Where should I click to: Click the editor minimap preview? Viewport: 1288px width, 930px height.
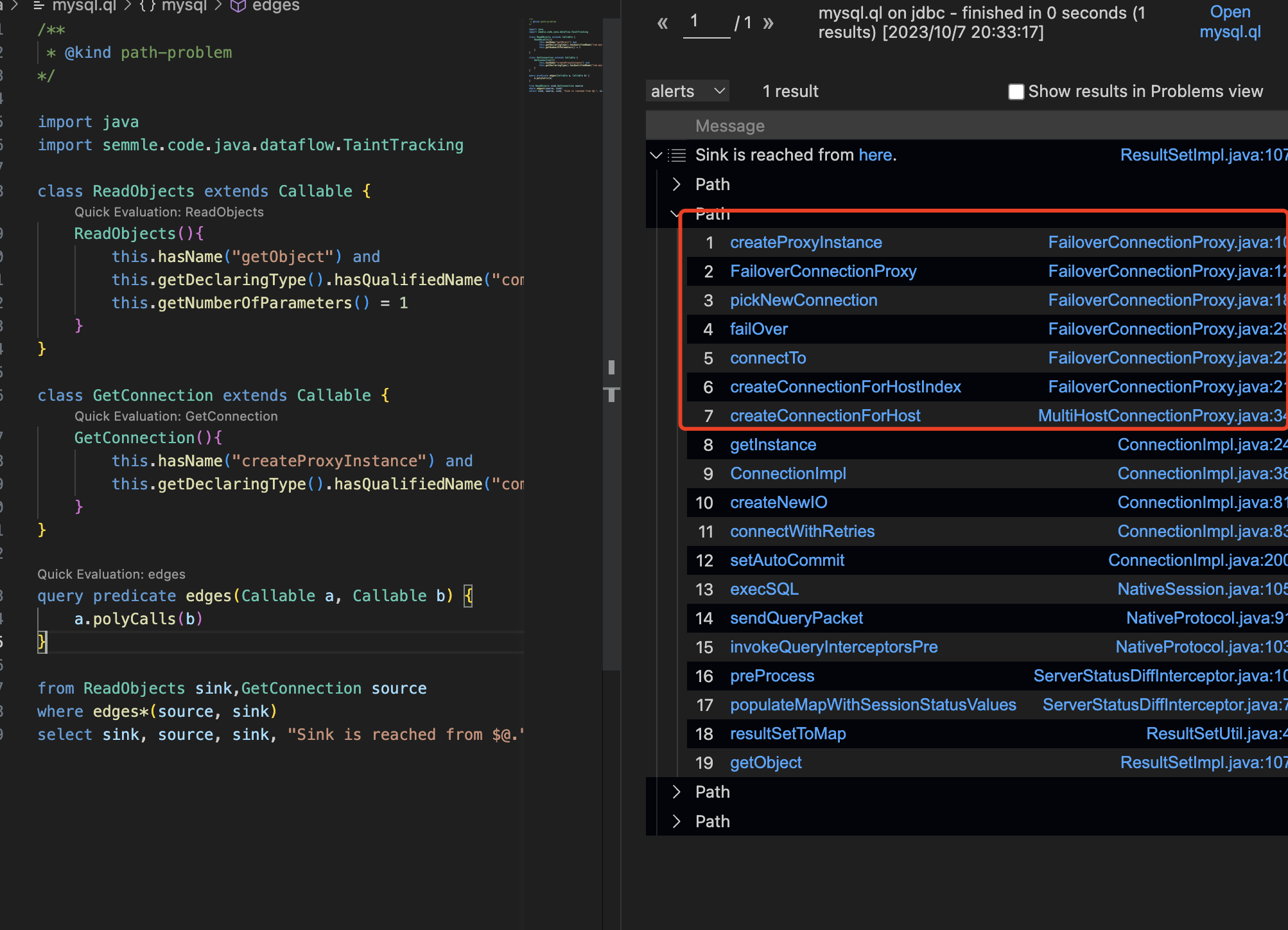[x=564, y=57]
